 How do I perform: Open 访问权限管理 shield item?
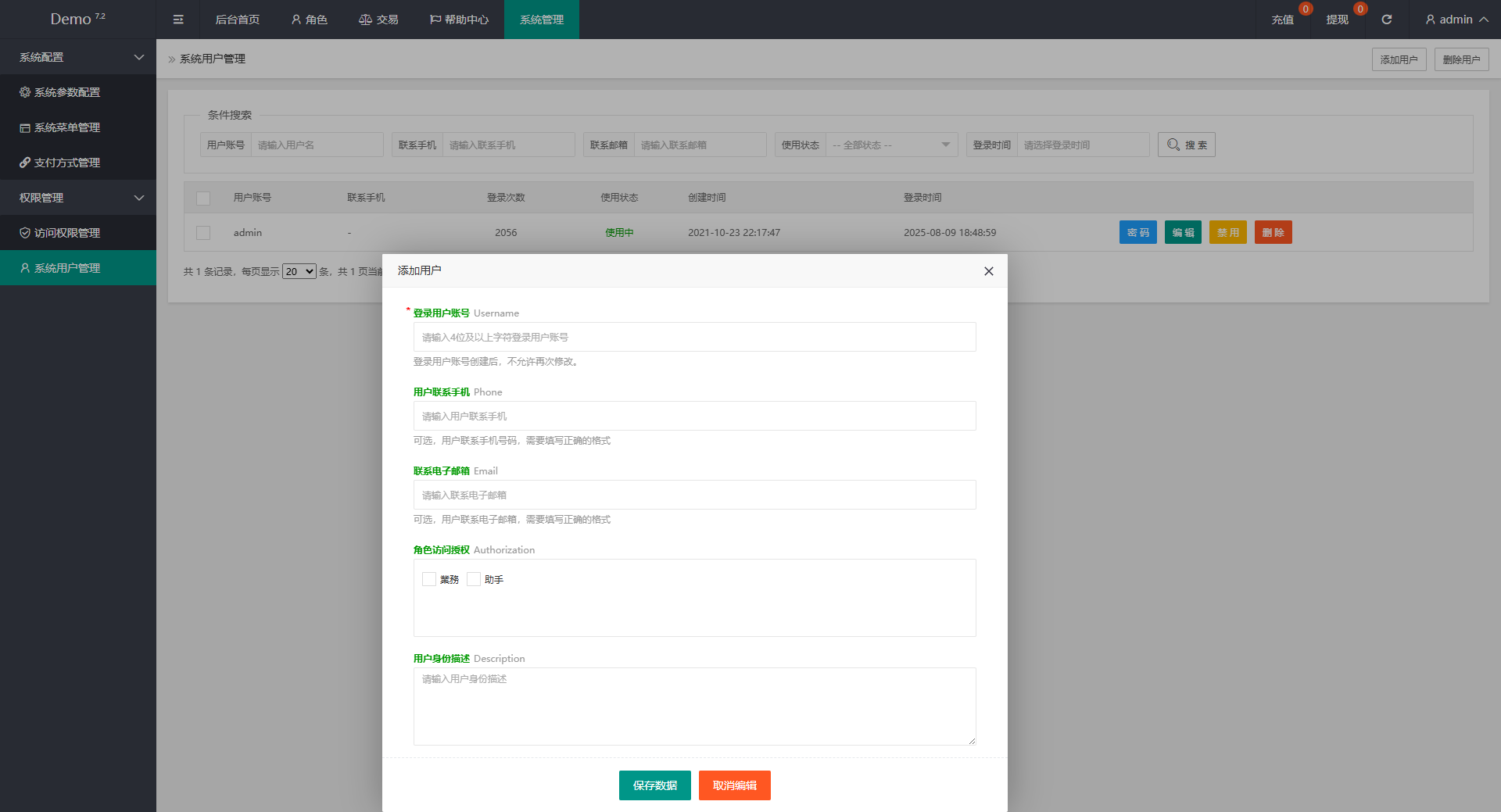(67, 233)
